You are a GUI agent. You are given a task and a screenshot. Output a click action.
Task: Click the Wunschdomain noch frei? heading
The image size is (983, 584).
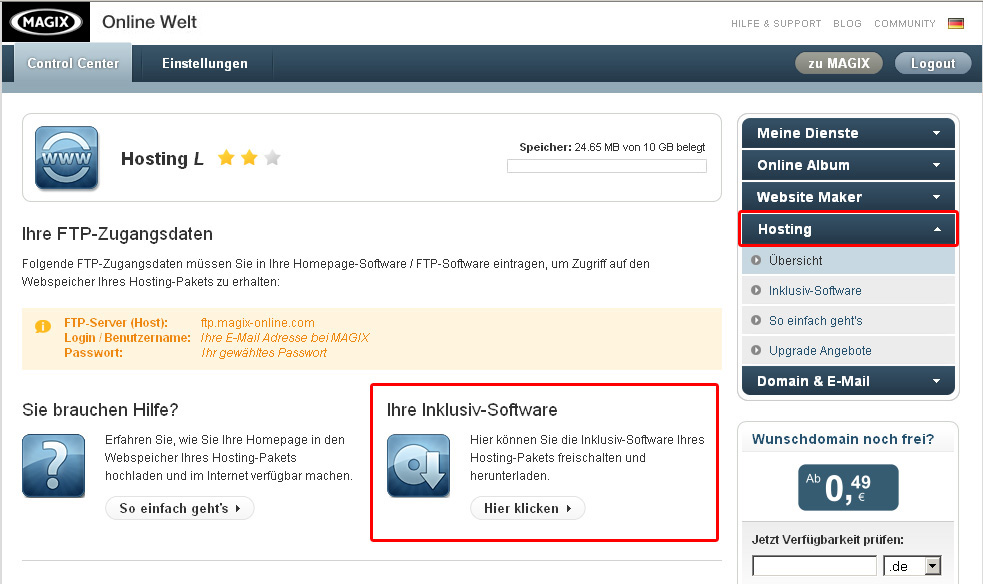point(843,439)
